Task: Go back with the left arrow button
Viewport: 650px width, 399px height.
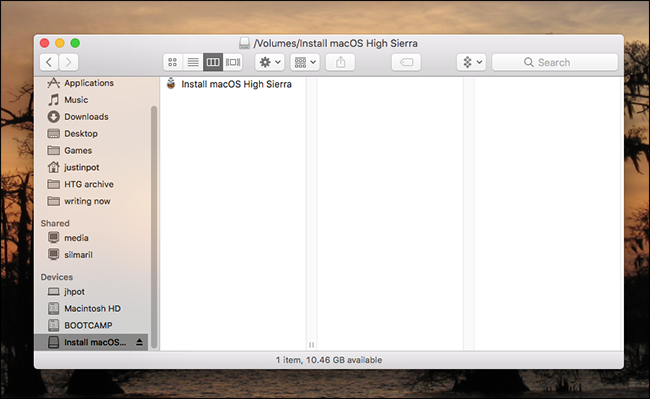Action: coord(49,62)
